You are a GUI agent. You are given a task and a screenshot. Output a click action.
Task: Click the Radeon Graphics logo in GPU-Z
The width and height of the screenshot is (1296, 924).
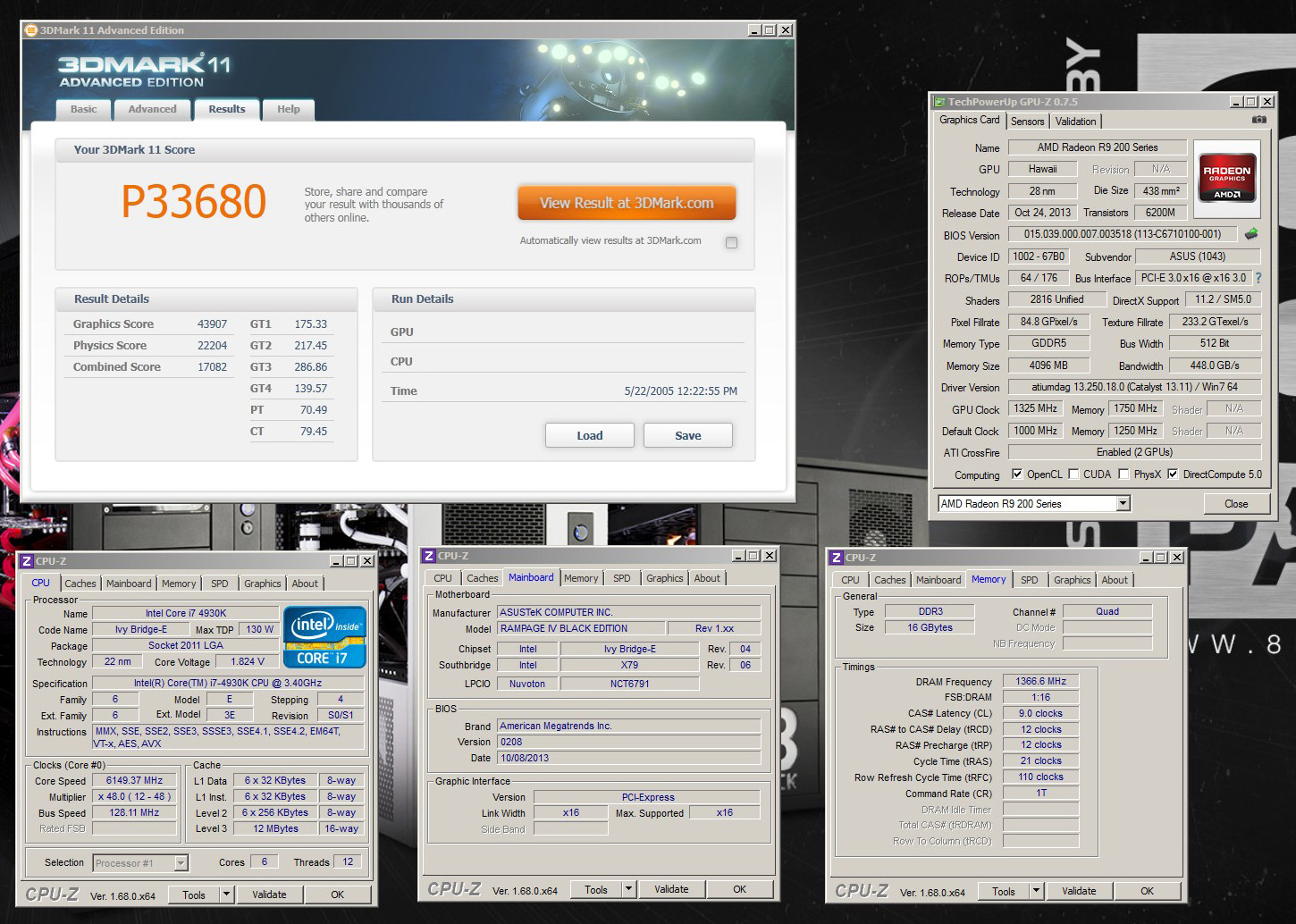click(x=1227, y=179)
